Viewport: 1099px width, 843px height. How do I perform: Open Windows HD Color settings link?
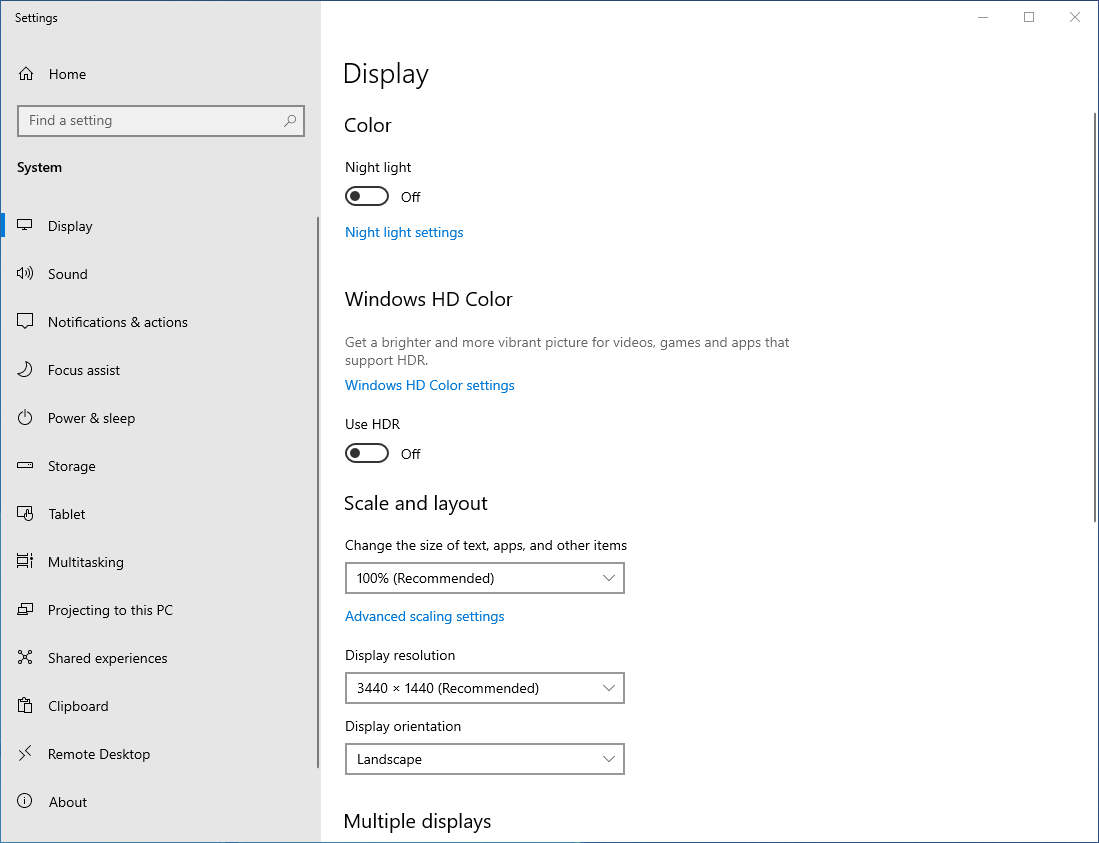tap(430, 385)
